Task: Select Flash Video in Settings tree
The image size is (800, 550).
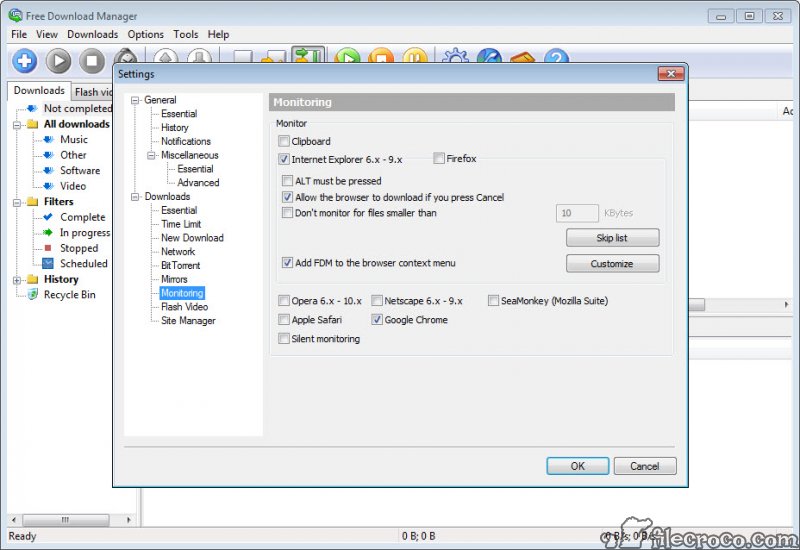Action: 184,307
